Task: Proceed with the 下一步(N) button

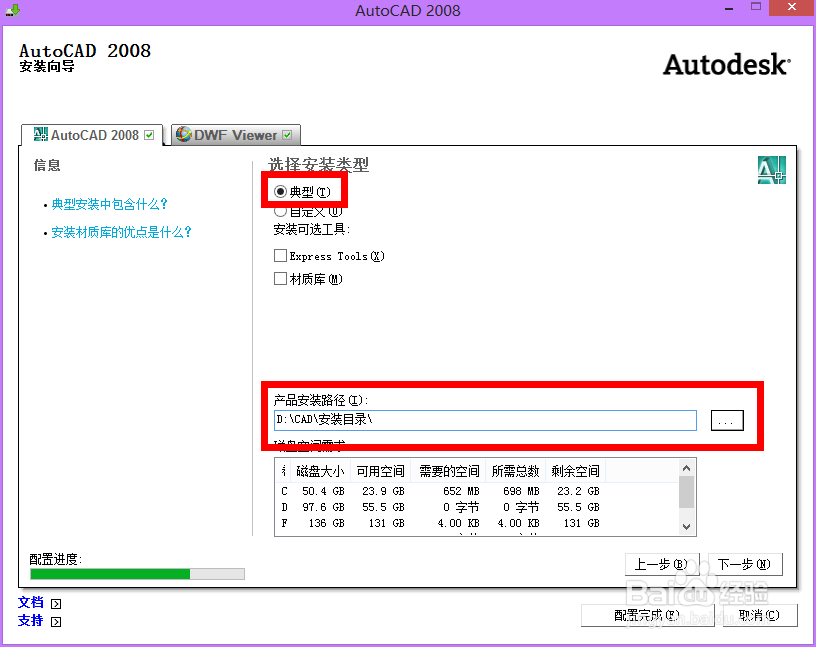Action: [745, 564]
